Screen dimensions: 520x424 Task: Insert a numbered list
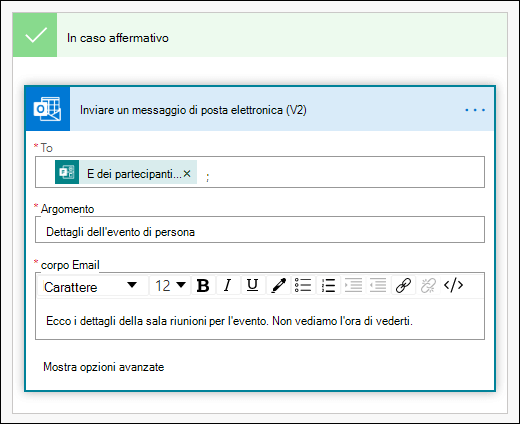pyautogui.click(x=328, y=286)
